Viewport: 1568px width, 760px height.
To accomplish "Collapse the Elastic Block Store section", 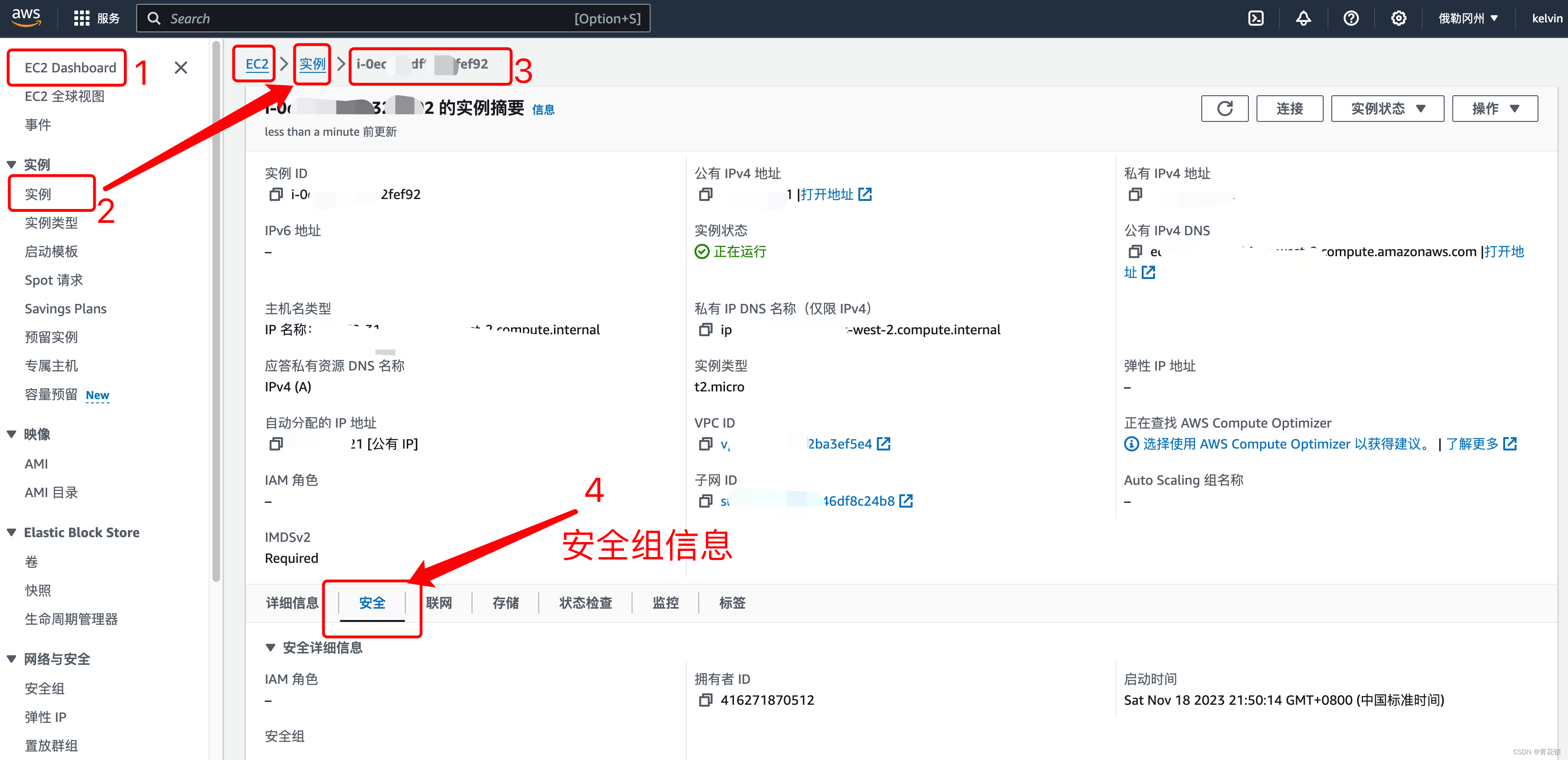I will pos(11,532).
